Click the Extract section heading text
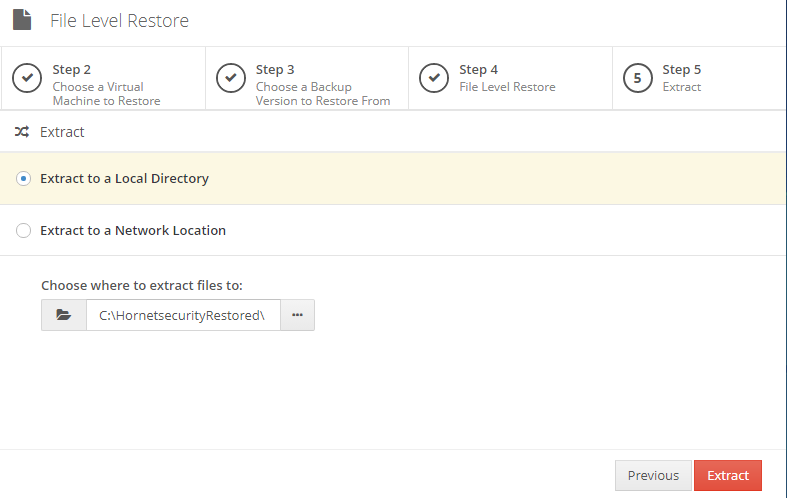Viewport: 787px width, 498px height. (x=62, y=132)
